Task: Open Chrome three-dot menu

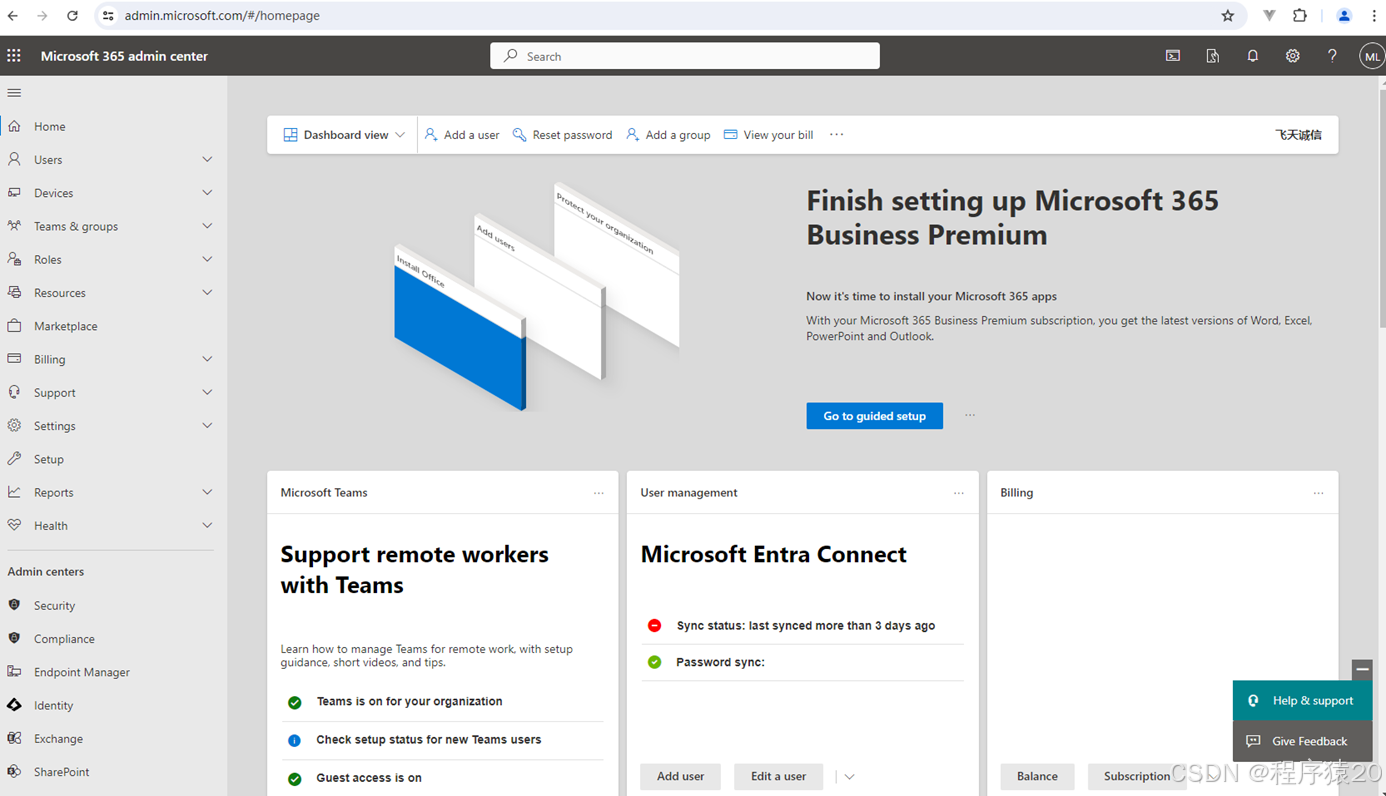Action: pyautogui.click(x=1374, y=16)
